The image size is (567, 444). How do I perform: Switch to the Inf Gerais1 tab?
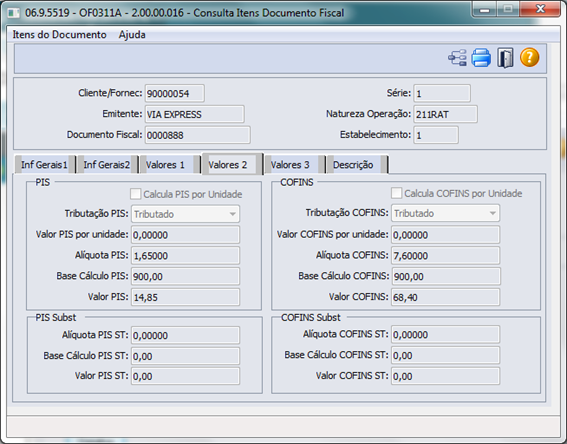point(45,165)
